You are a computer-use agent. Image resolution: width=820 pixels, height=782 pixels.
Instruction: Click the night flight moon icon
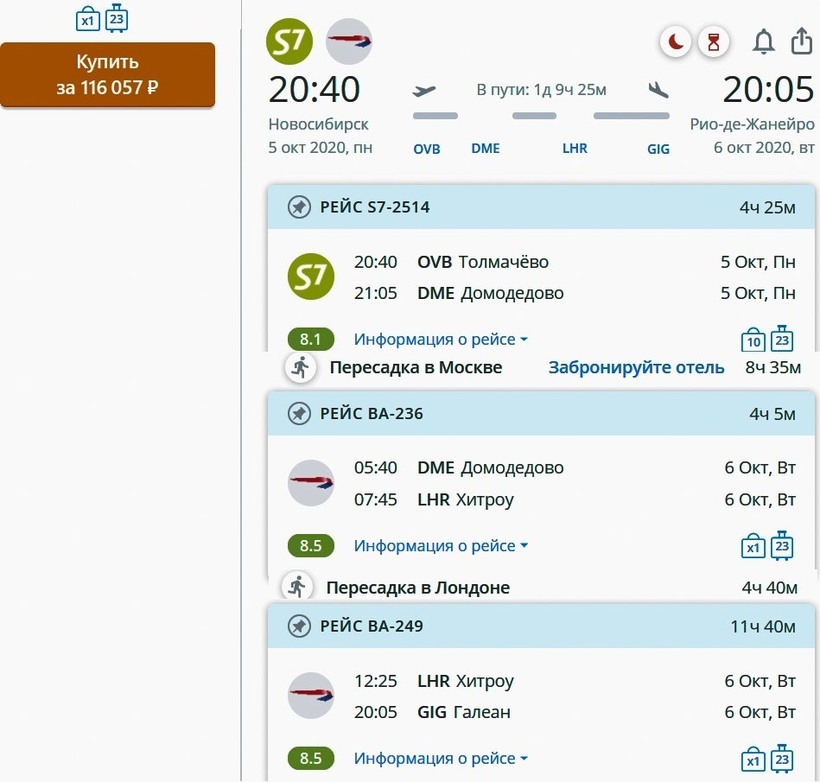tap(677, 42)
